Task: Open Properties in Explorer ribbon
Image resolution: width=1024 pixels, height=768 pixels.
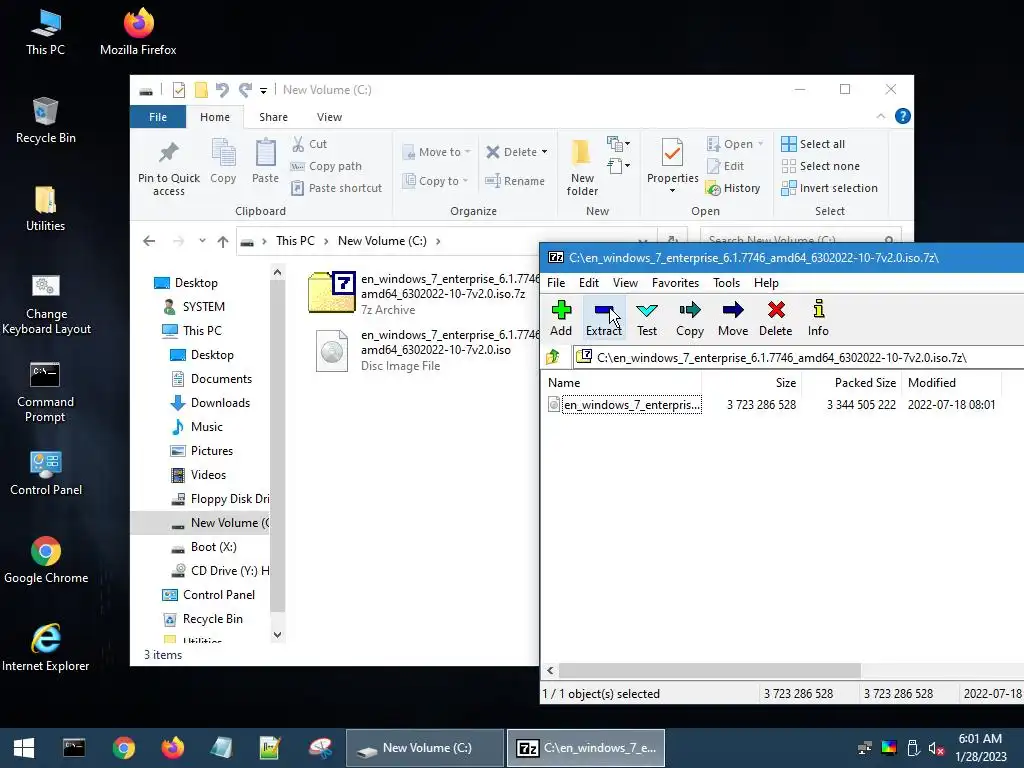Action: click(x=673, y=160)
